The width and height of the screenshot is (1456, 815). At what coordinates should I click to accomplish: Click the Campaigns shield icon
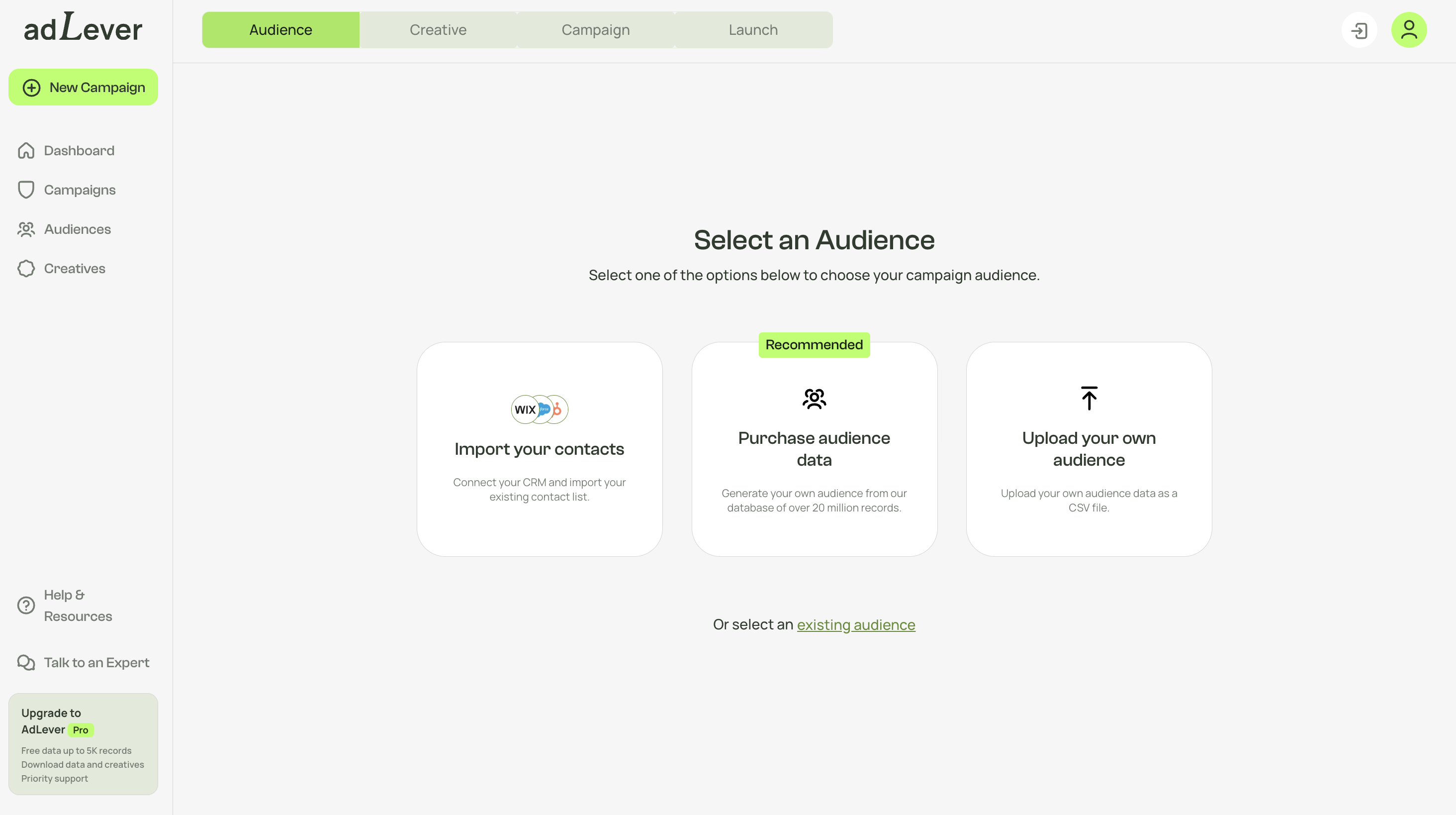pyautogui.click(x=26, y=190)
